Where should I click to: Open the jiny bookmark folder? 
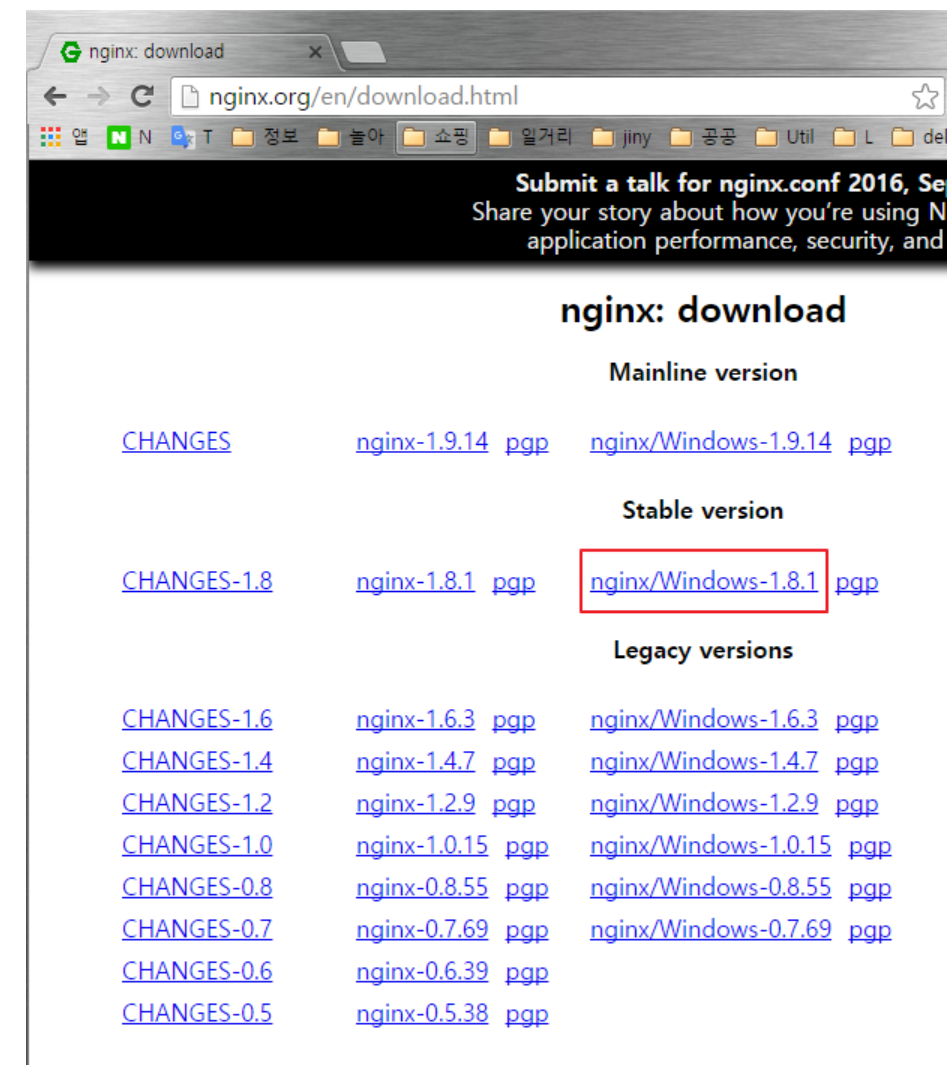(x=622, y=138)
